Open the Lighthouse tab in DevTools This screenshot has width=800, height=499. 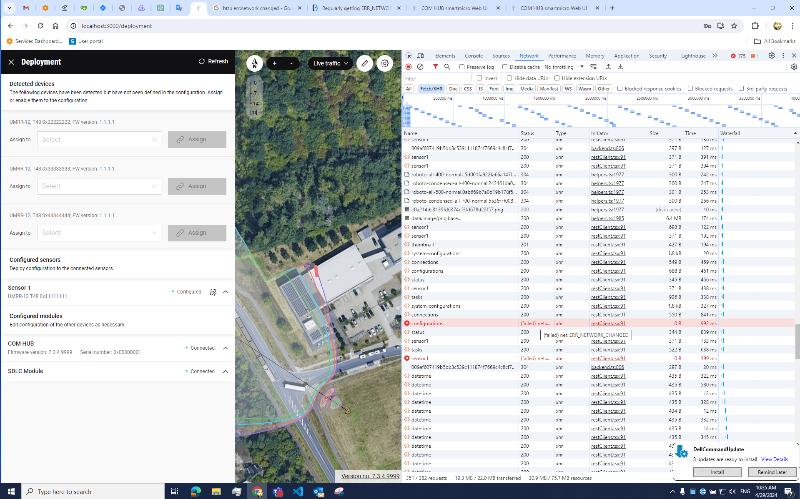pos(693,56)
